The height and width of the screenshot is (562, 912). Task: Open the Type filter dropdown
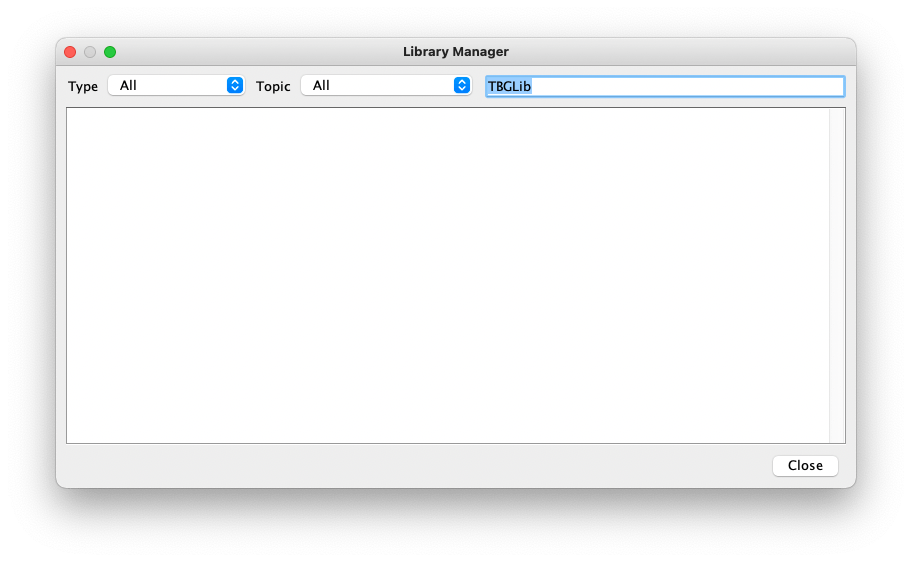176,86
